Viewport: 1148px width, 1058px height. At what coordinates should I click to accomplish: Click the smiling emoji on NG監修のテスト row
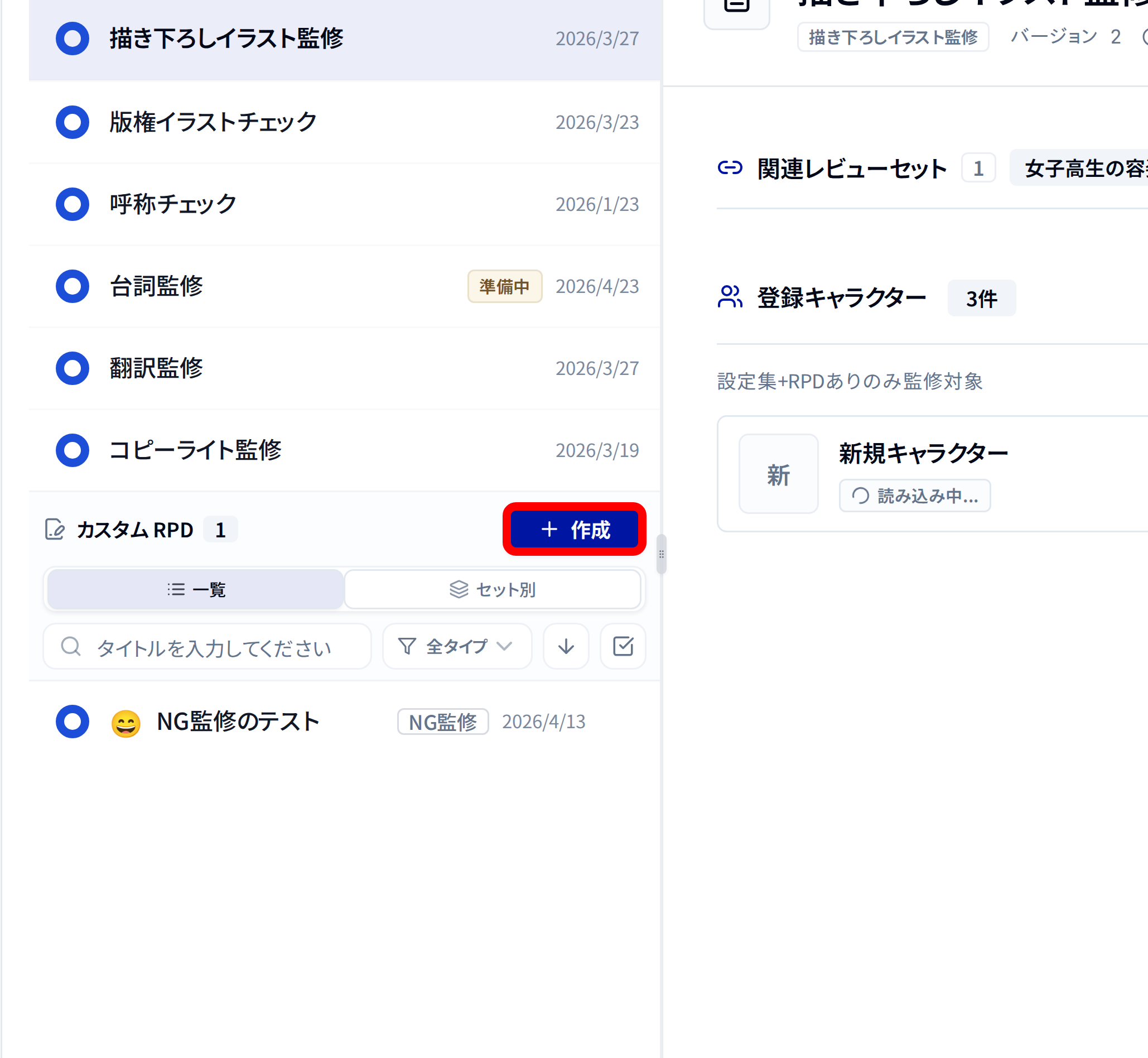tap(126, 723)
